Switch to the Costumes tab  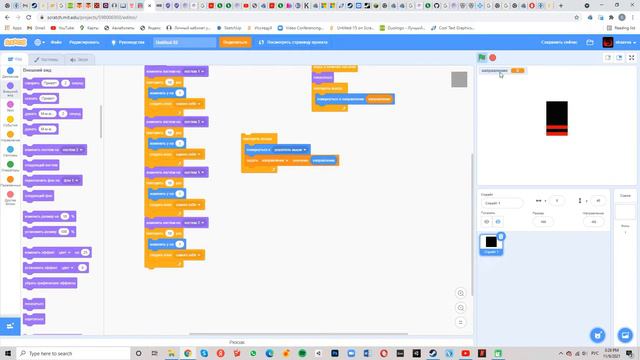coord(46,60)
